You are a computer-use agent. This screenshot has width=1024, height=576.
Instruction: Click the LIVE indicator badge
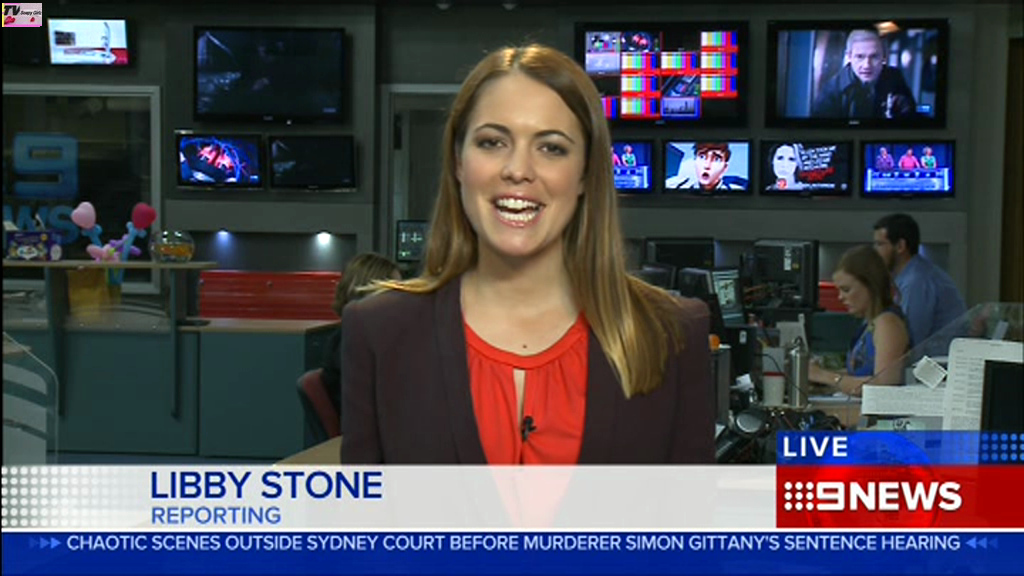(x=815, y=447)
